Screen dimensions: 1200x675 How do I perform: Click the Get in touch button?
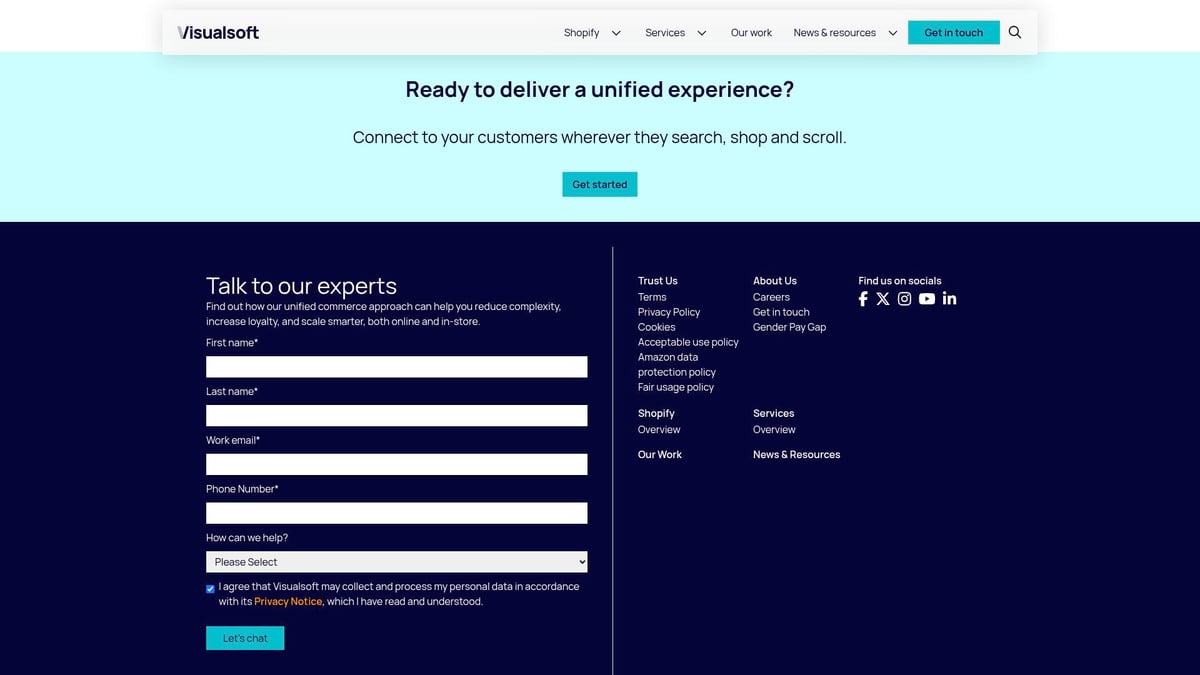953,32
